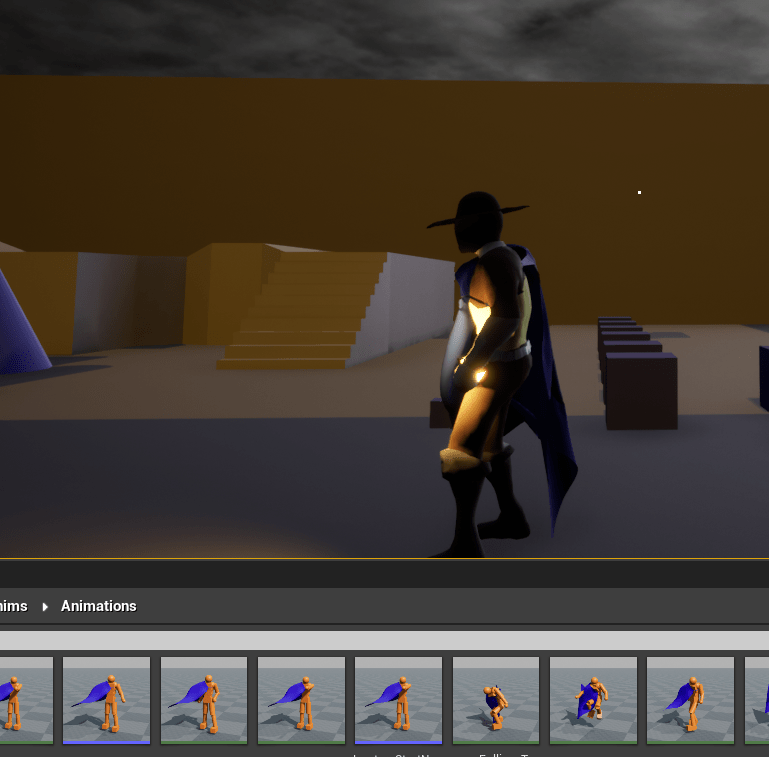
Task: Select the eighth animation thumbnail from the left
Action: (690, 700)
